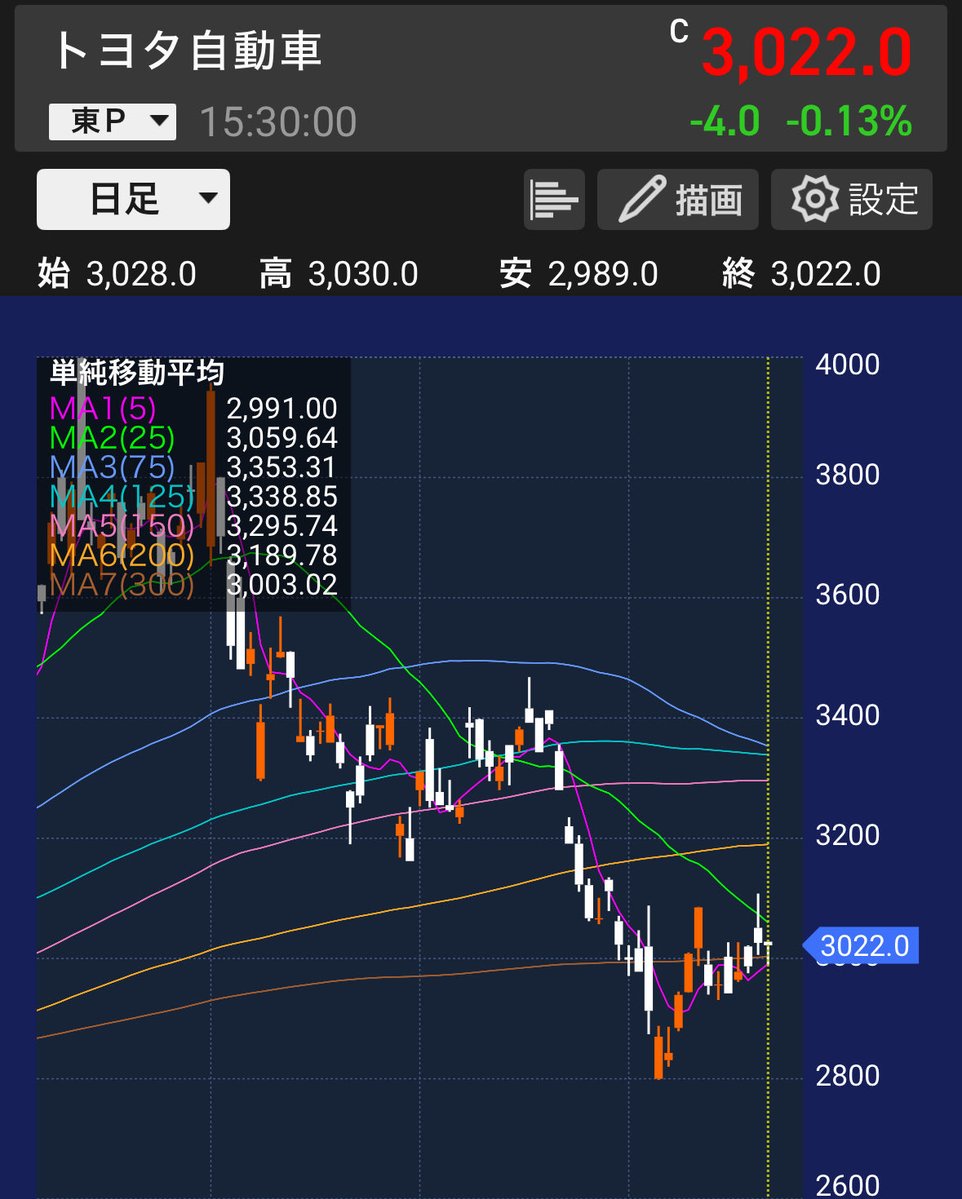This screenshot has height=1199, width=962.
Task: Click the 3200 price axis label
Action: tap(847, 835)
